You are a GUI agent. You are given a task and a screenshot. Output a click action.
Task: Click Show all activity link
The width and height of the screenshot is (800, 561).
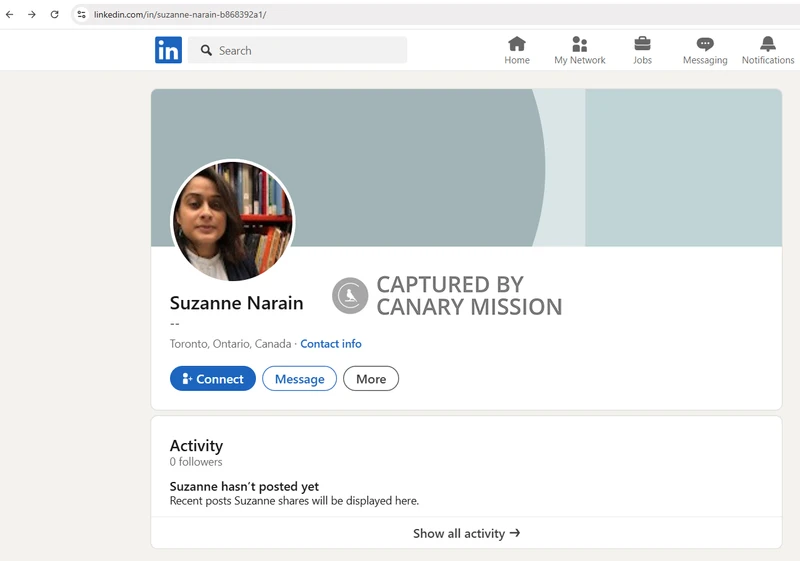pos(466,533)
